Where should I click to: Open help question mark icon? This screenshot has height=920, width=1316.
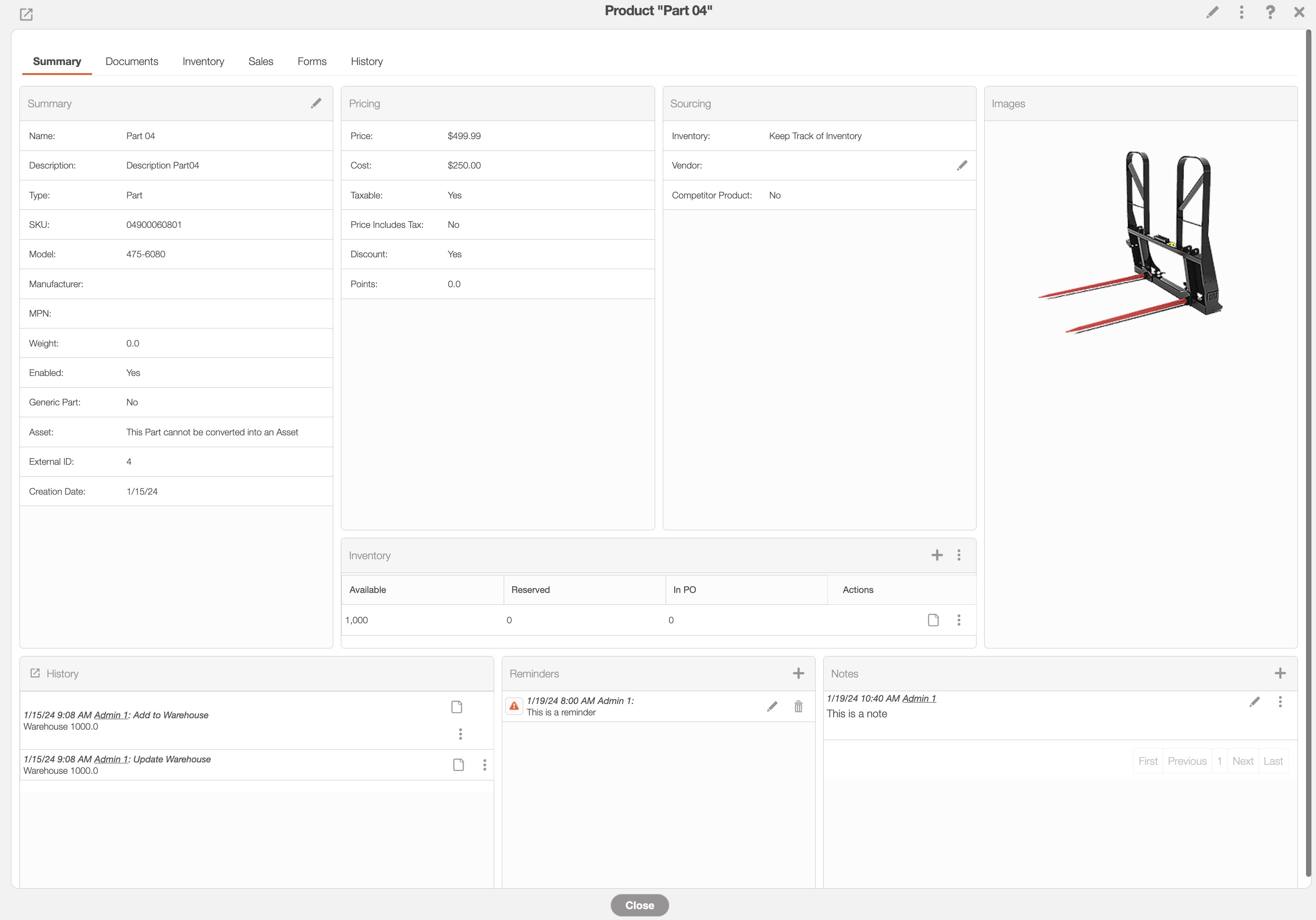coord(1270,12)
